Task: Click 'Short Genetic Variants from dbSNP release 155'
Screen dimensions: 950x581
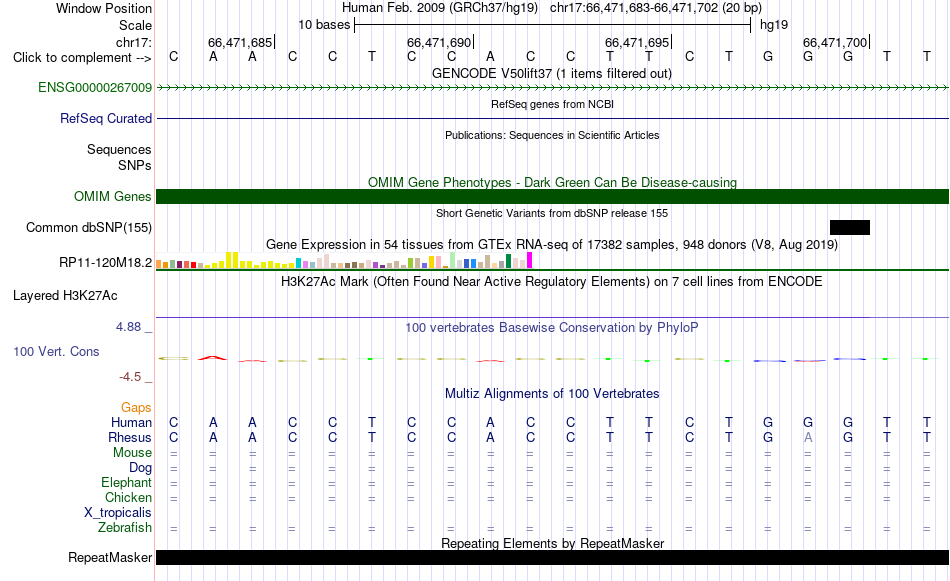Action: tap(552, 213)
